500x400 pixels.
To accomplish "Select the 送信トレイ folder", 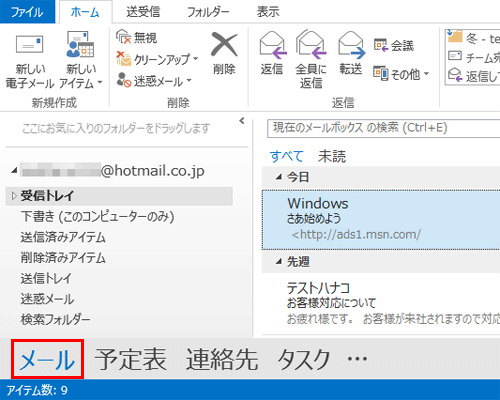I will click(46, 278).
